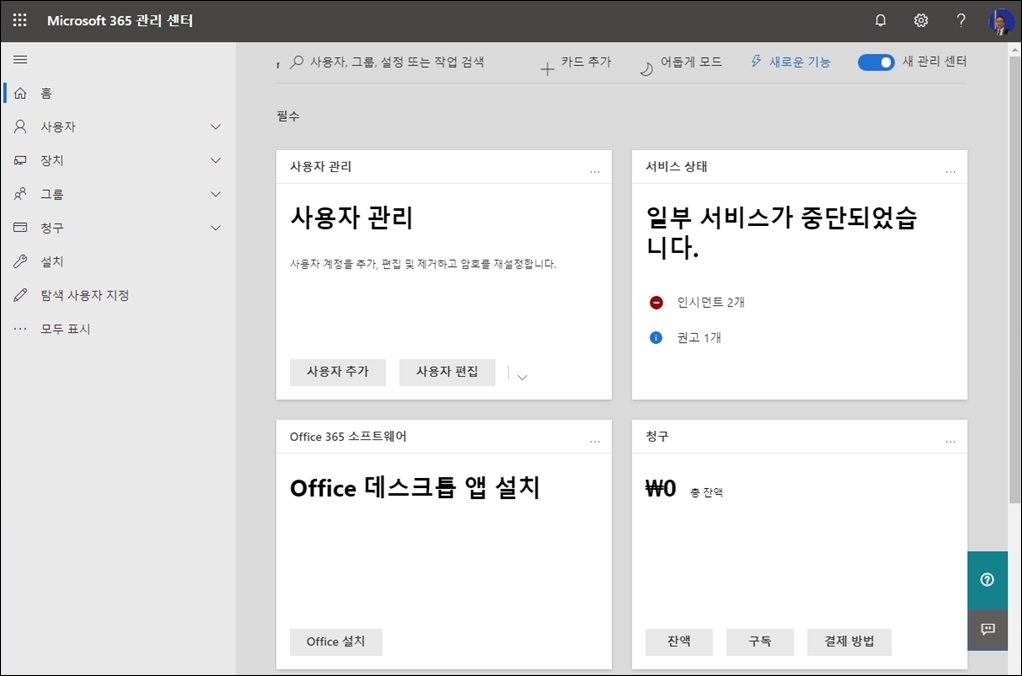
Task: Click the help question mark in header
Action: (x=961, y=20)
